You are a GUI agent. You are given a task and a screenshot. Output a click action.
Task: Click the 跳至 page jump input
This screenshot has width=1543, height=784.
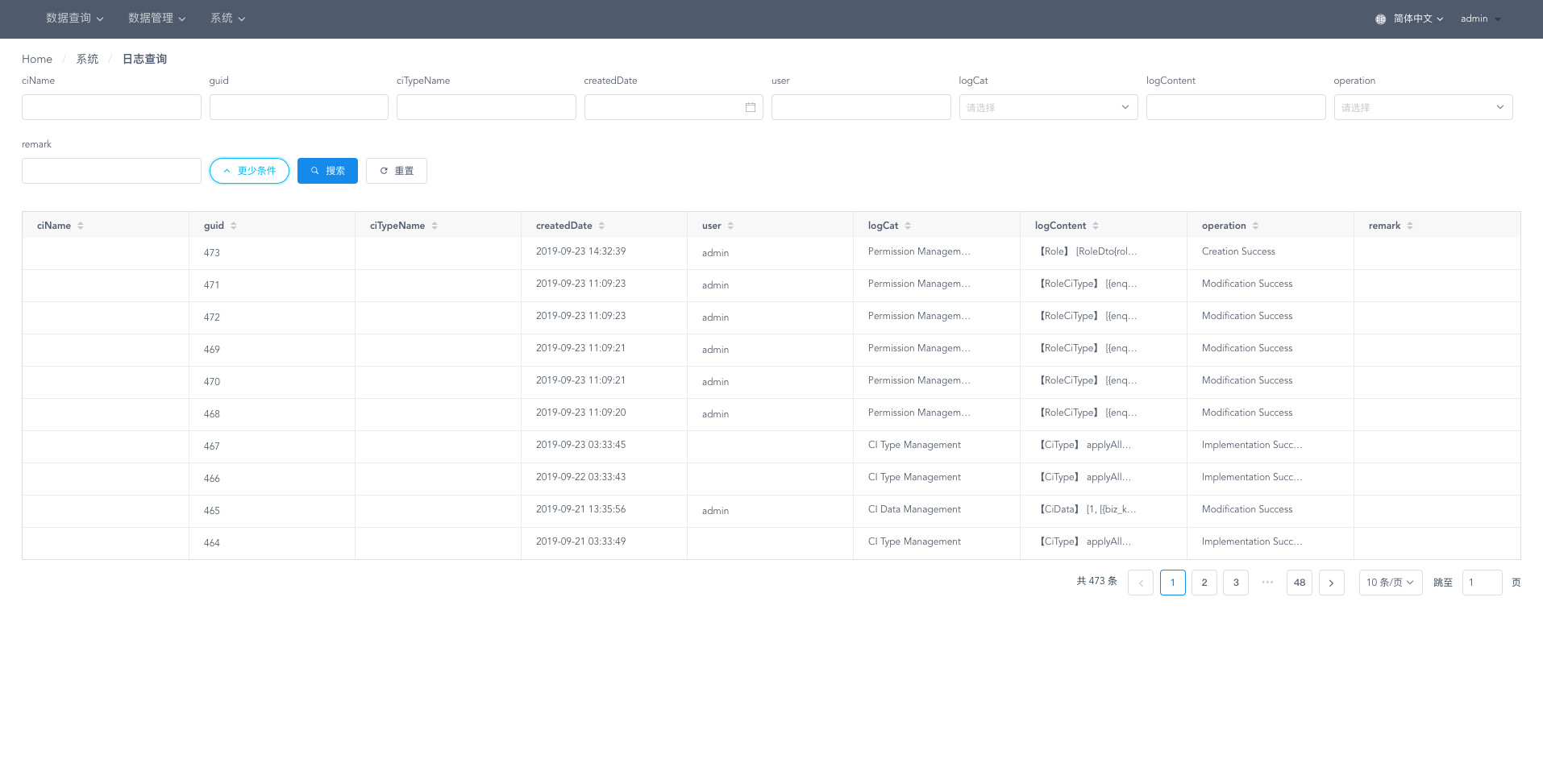[x=1482, y=583]
